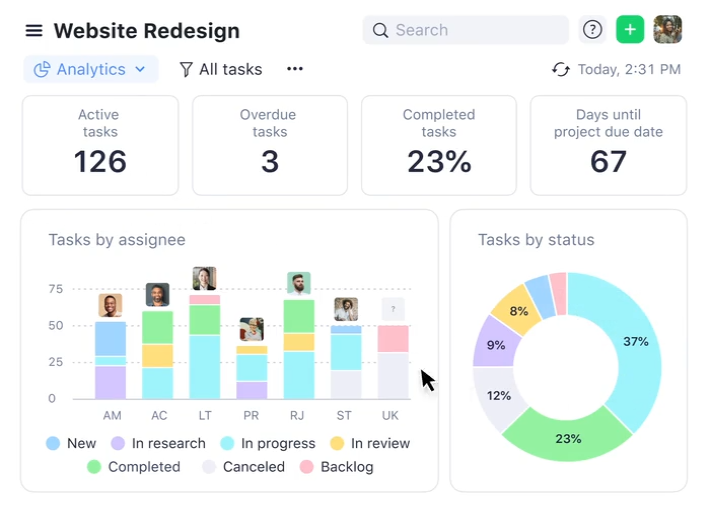Open the Overdue tasks card
Screen dimensions: 710x516
point(270,145)
